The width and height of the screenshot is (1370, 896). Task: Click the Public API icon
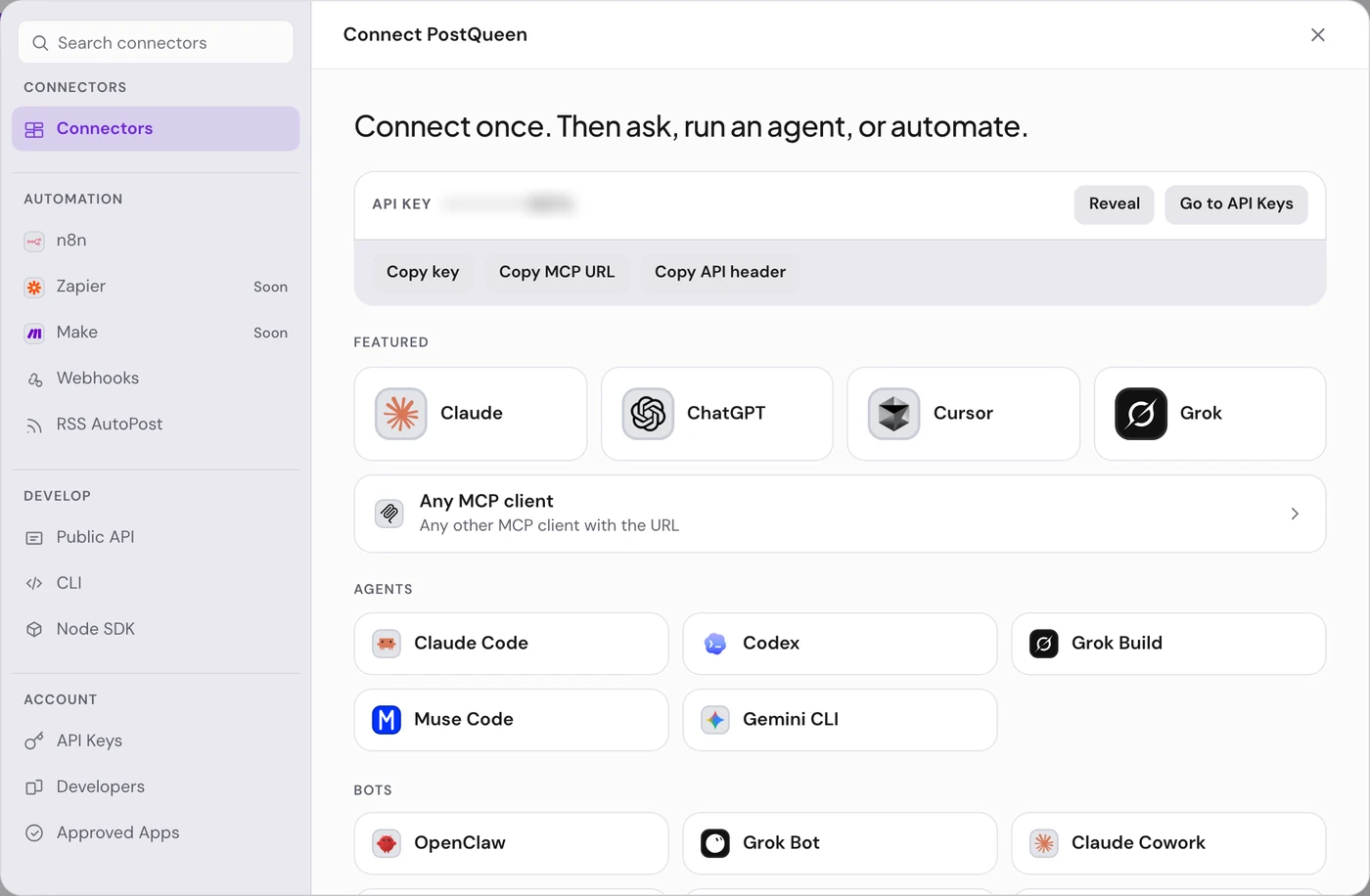[34, 537]
